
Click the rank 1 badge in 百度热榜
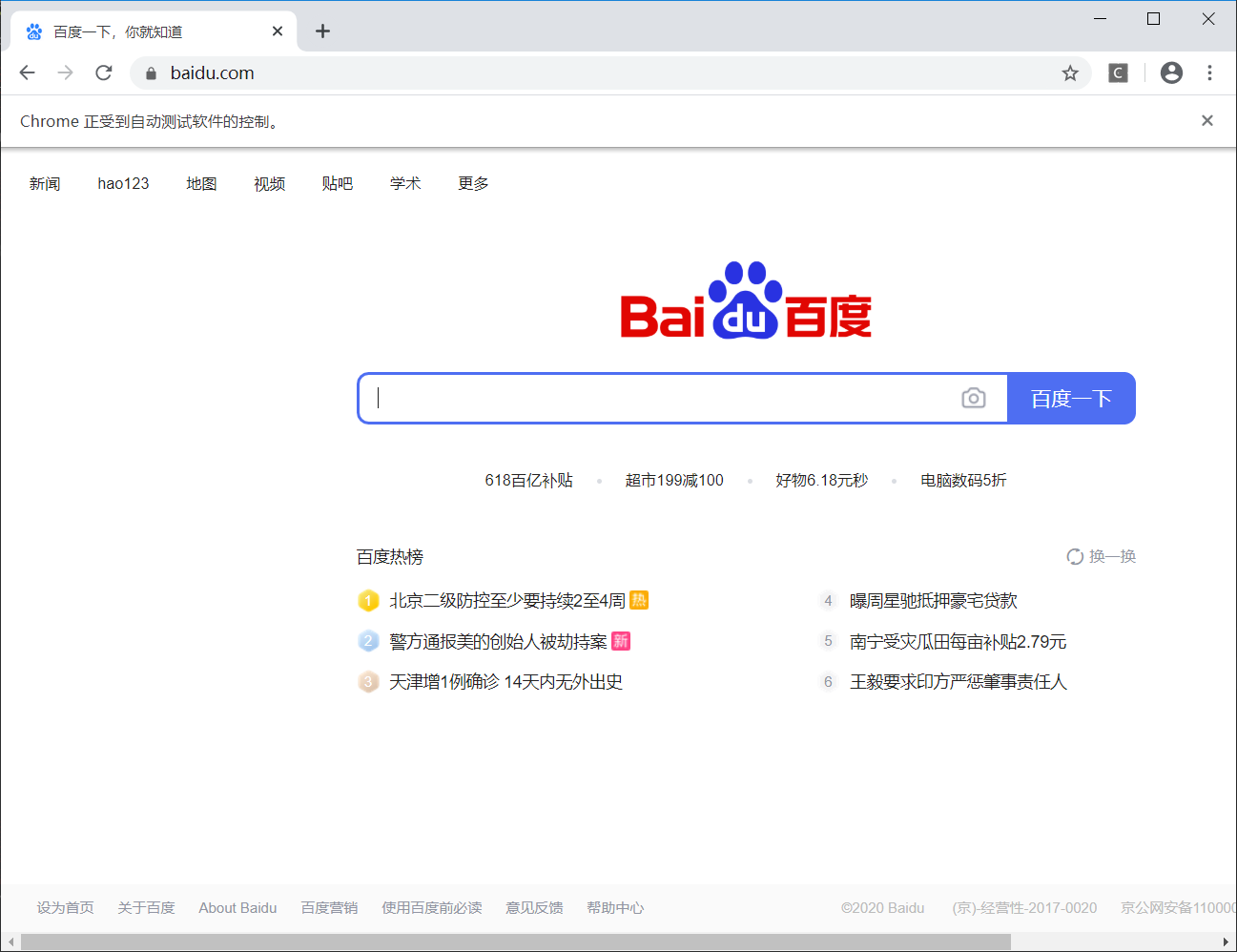click(x=368, y=601)
